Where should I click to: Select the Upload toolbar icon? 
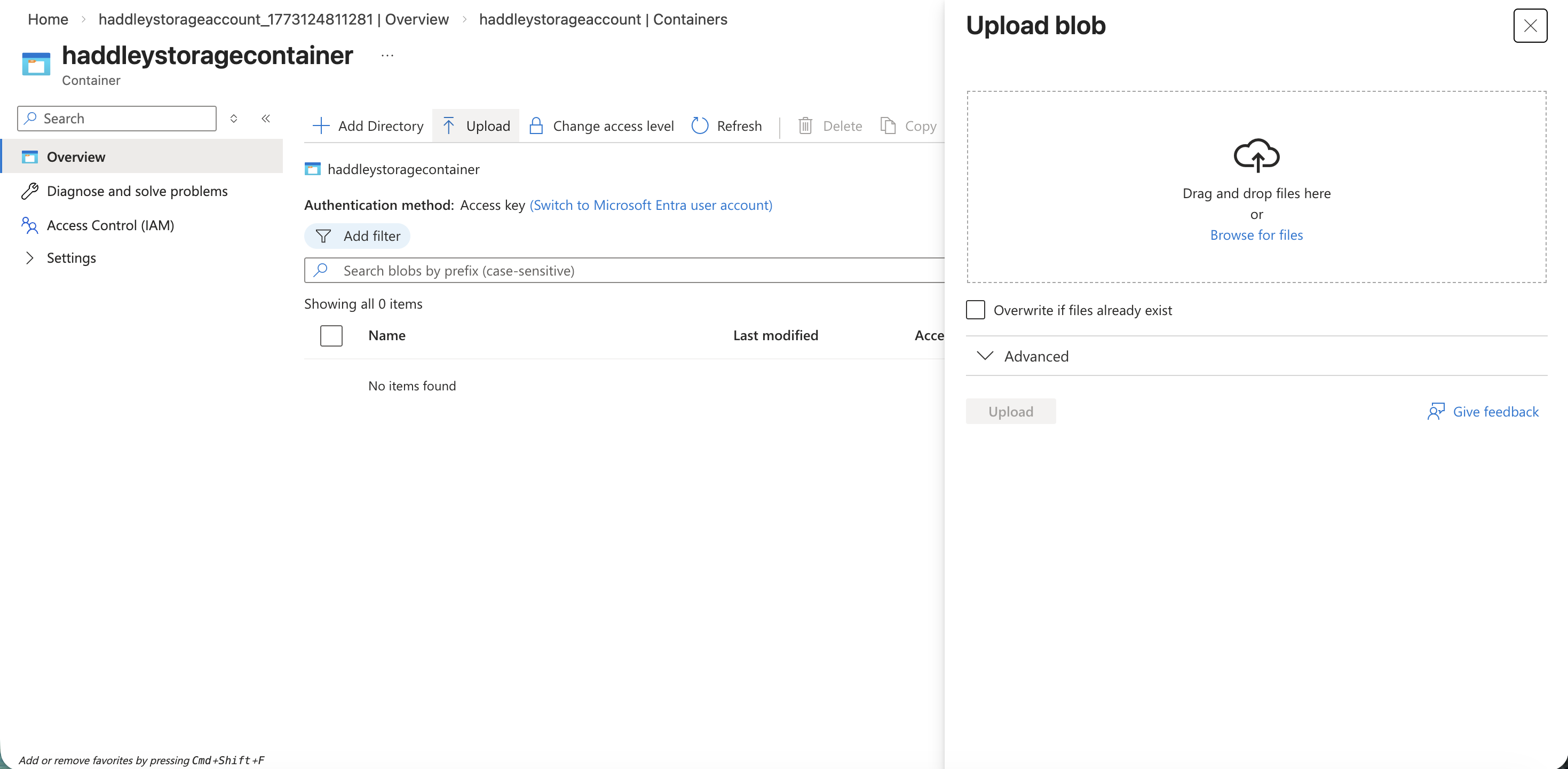449,125
